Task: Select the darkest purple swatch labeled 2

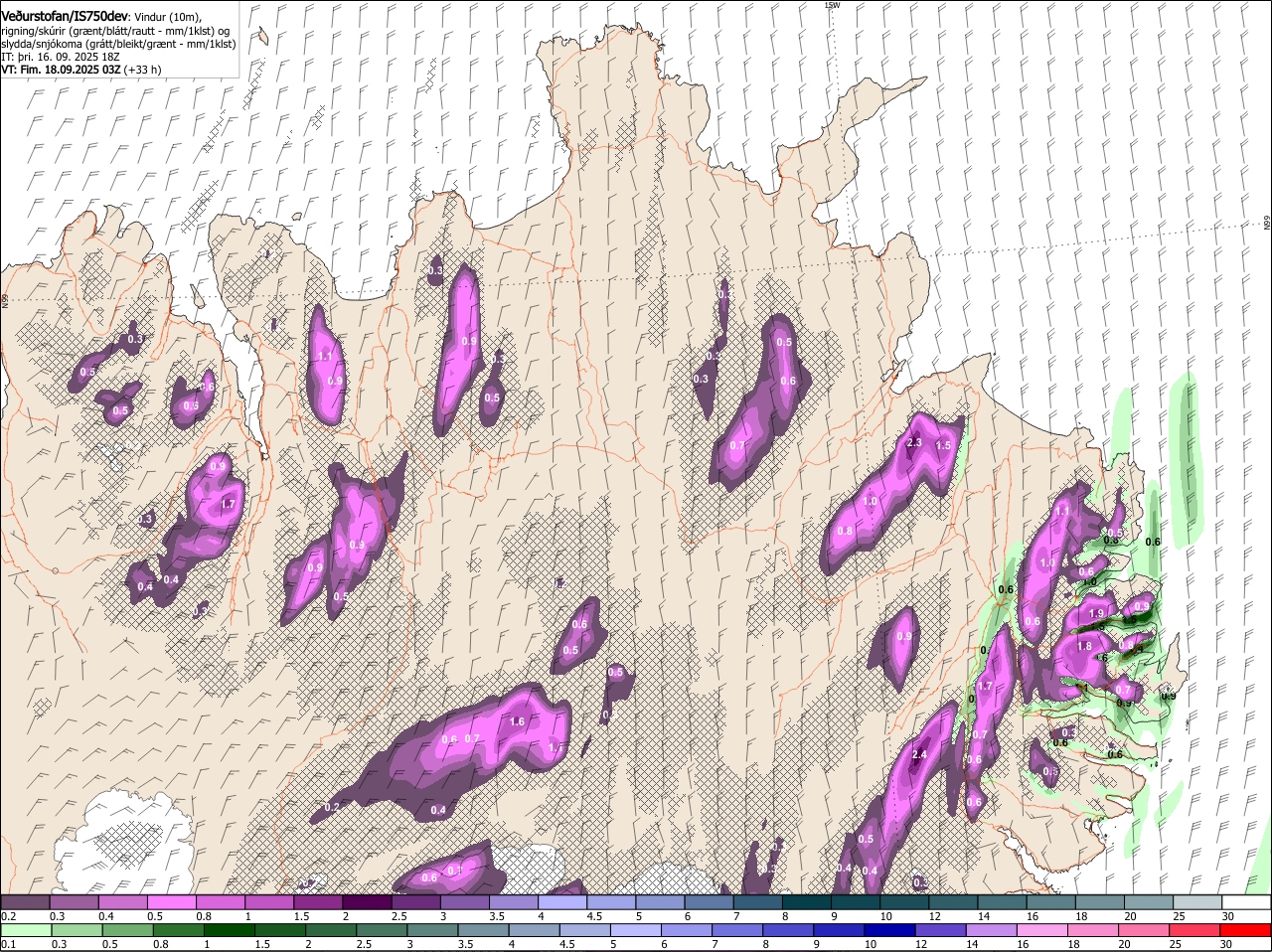Action: [x=366, y=902]
